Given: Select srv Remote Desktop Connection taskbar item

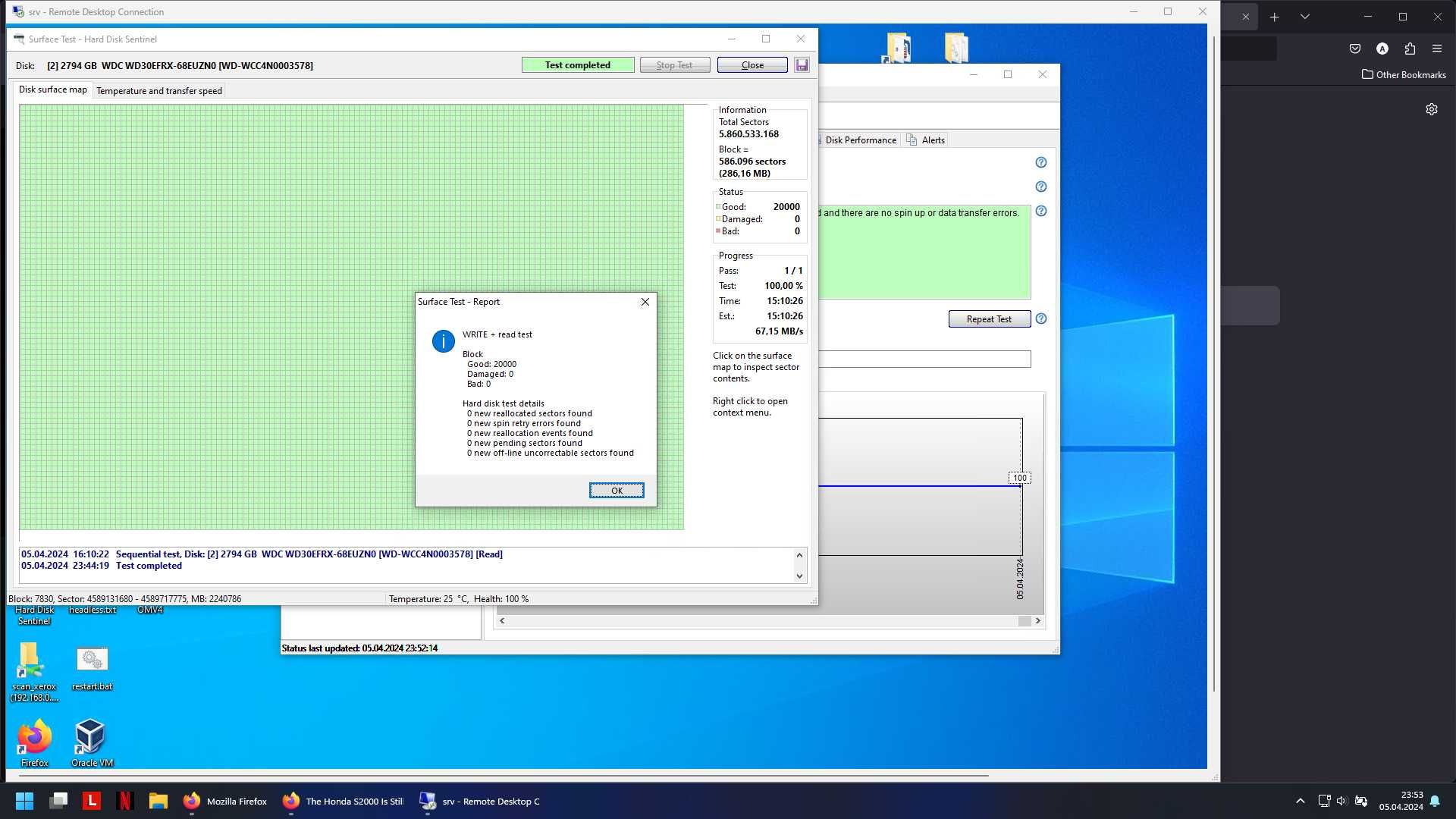Looking at the screenshot, I should coord(480,801).
